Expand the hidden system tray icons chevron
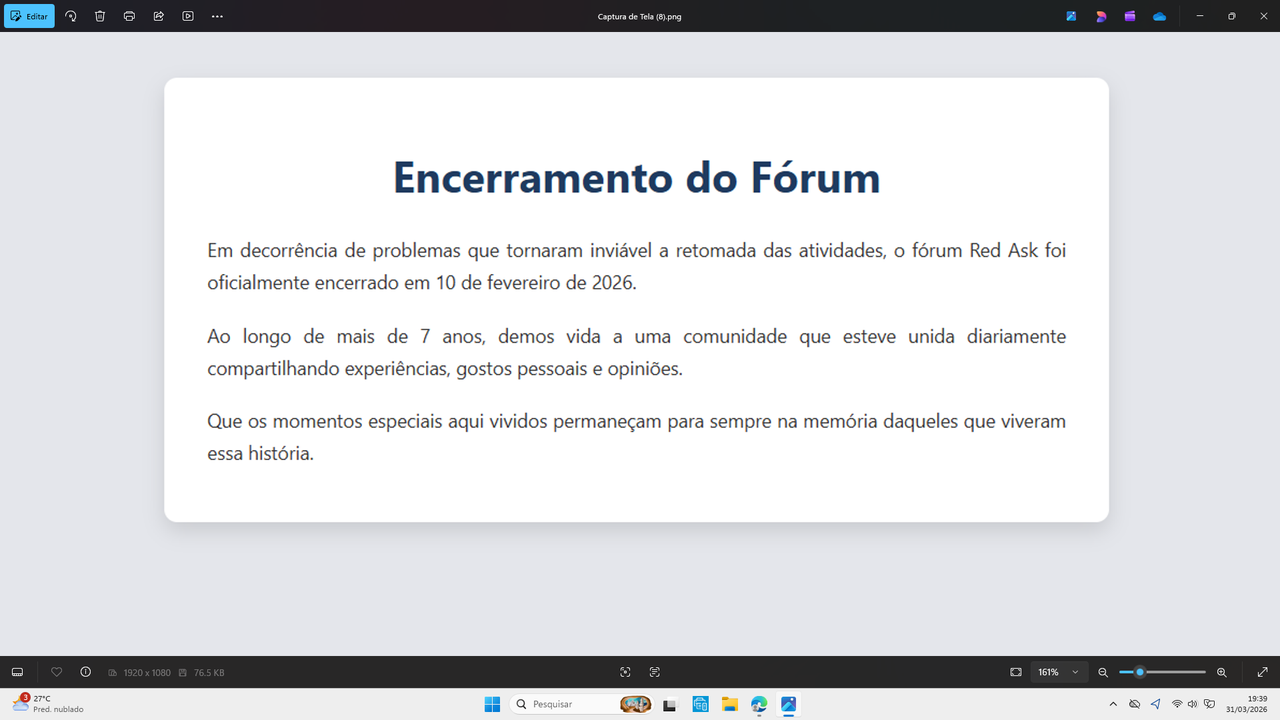This screenshot has width=1280, height=720. [x=1113, y=704]
